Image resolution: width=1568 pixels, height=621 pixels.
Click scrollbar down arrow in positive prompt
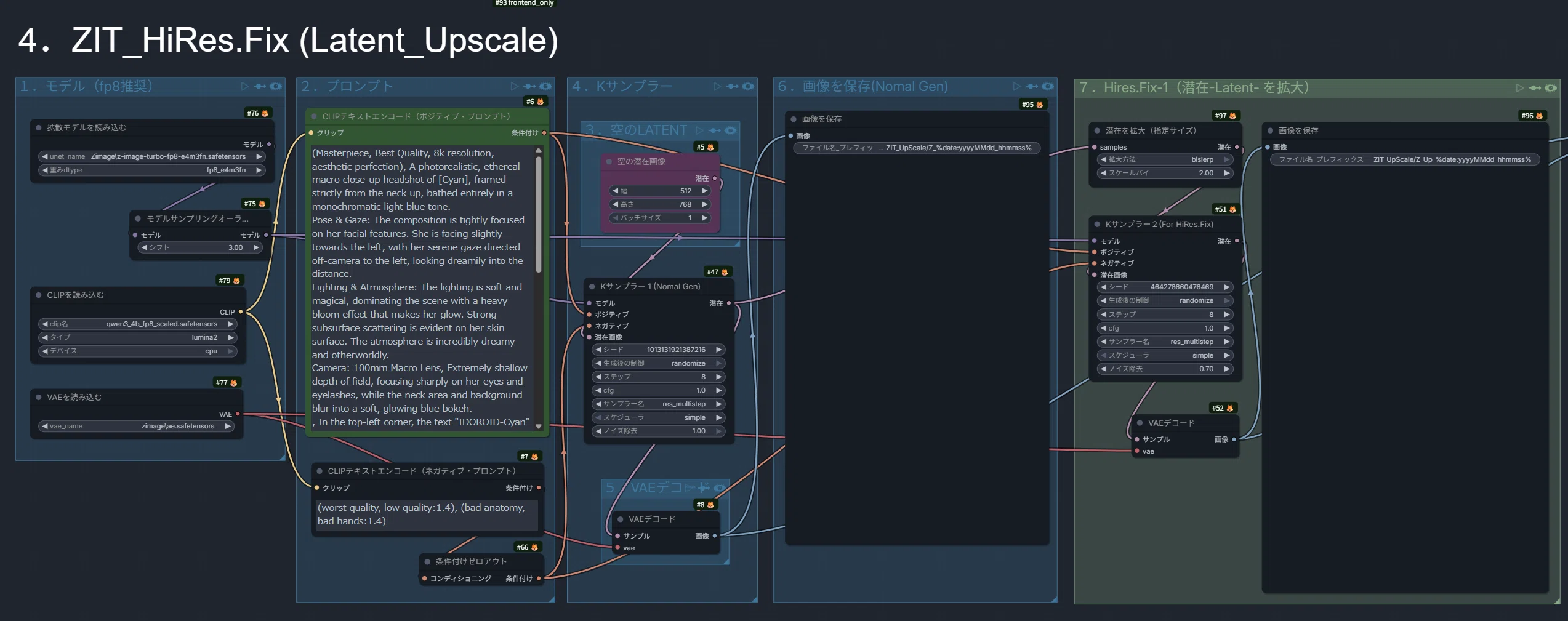[539, 426]
